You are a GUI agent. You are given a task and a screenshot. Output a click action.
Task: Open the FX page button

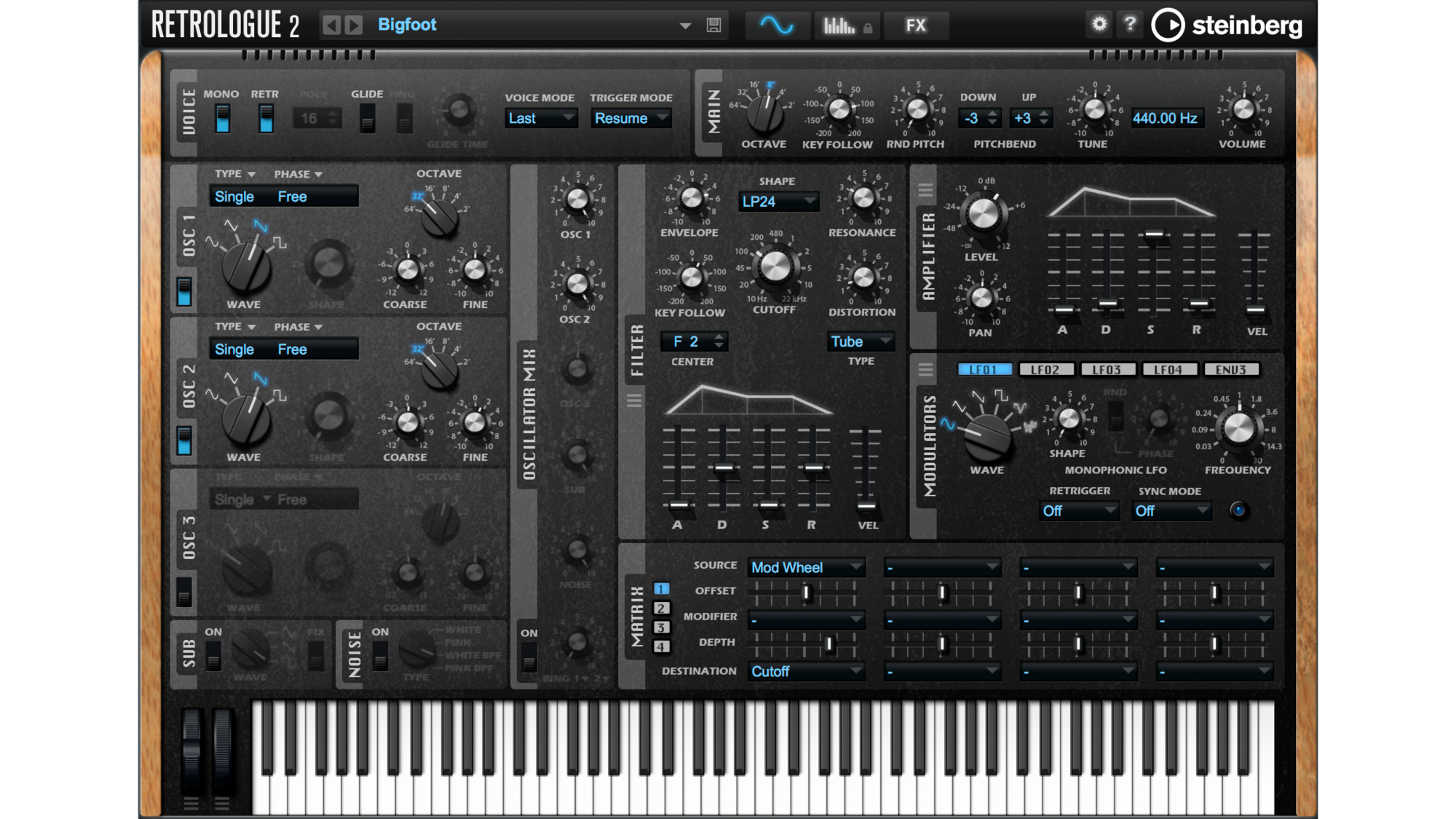pyautogui.click(x=915, y=25)
